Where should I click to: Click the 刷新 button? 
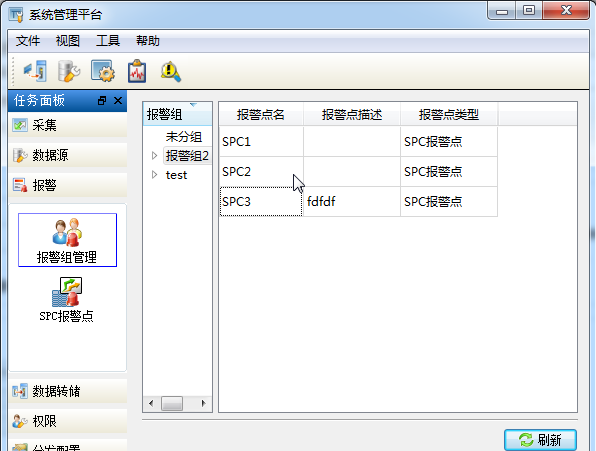540,440
